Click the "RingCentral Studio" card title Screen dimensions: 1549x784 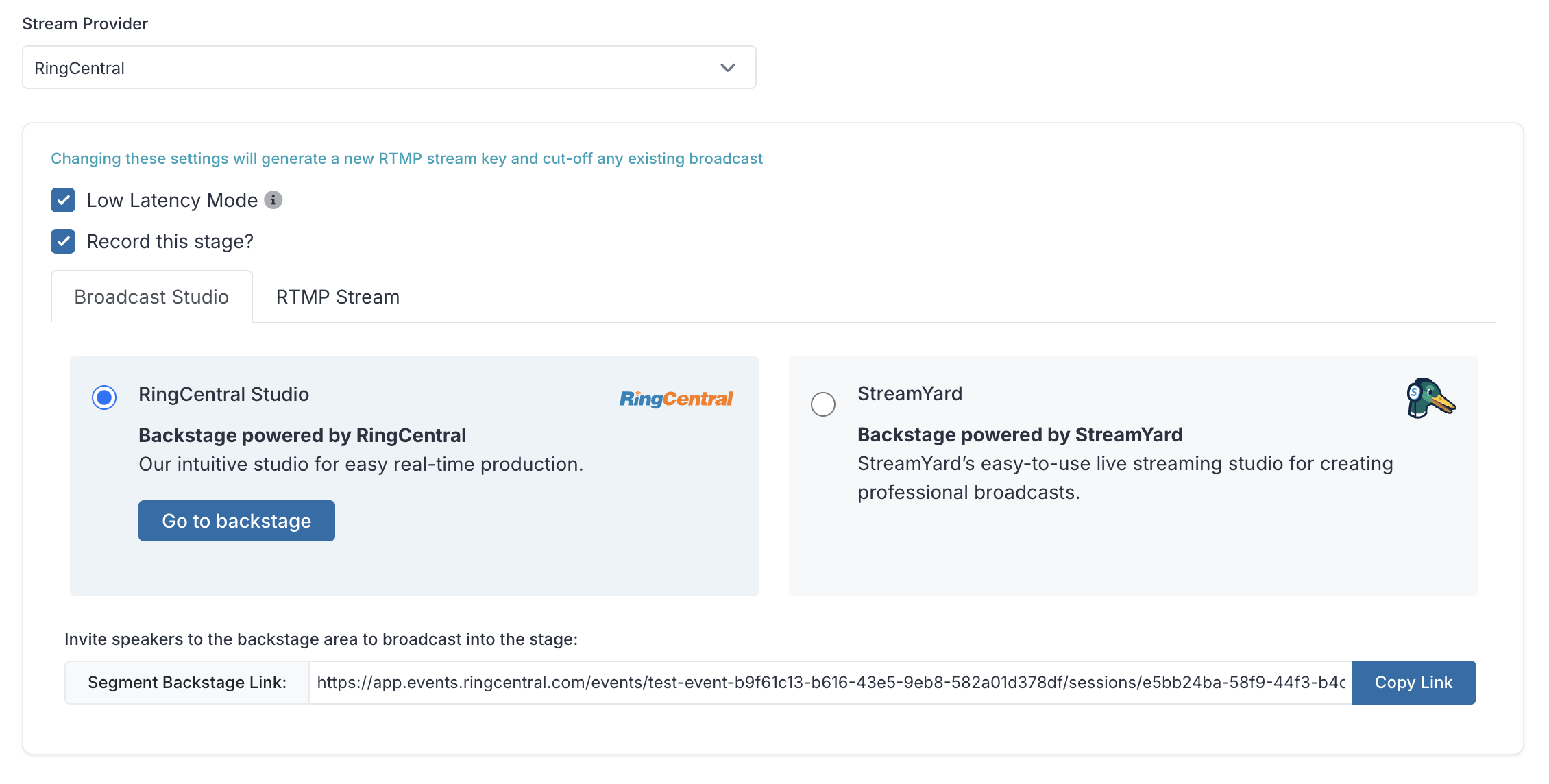pyautogui.click(x=223, y=394)
